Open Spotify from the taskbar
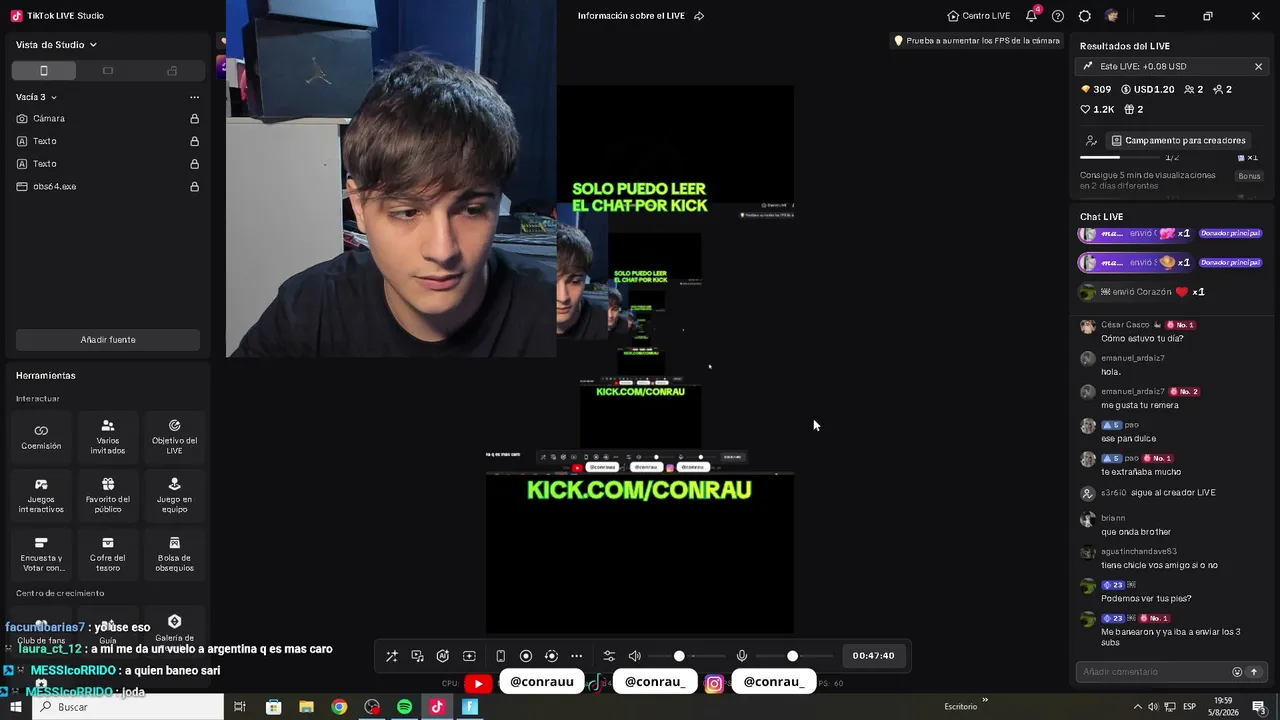Image resolution: width=1280 pixels, height=720 pixels. click(404, 707)
